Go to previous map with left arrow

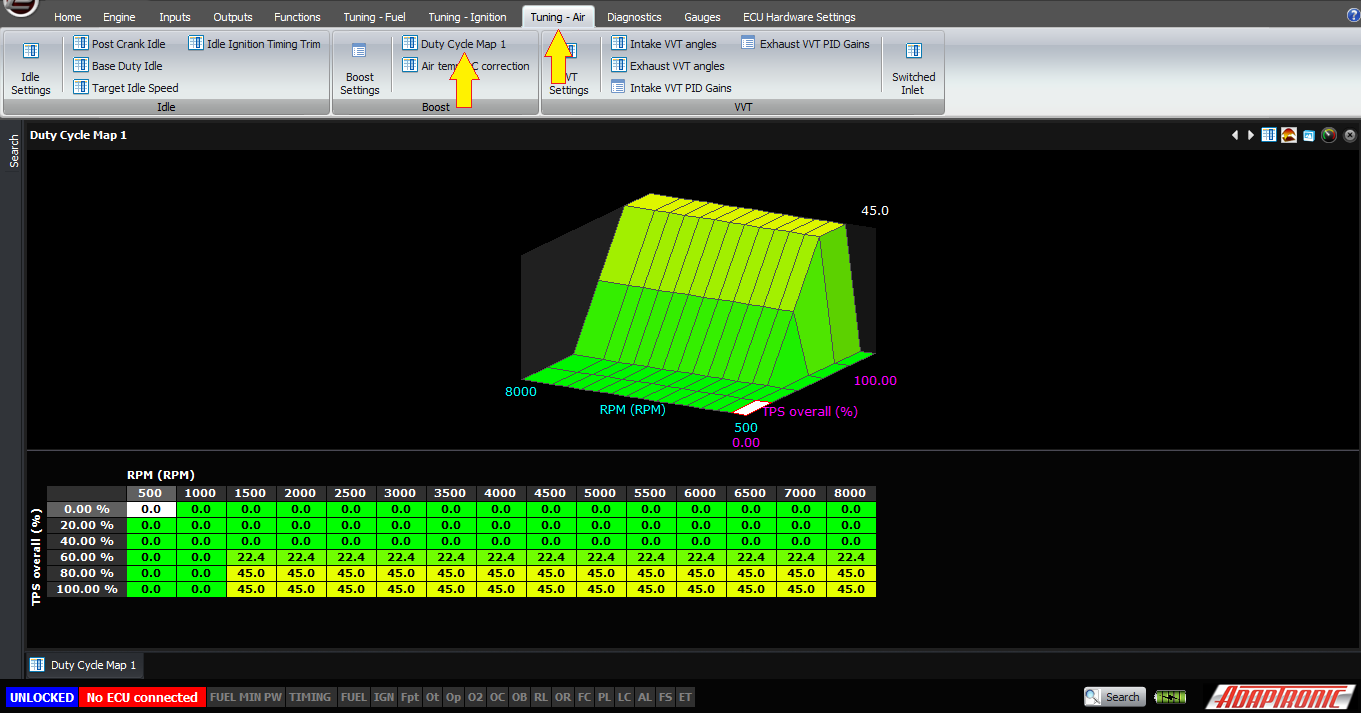click(x=1235, y=135)
